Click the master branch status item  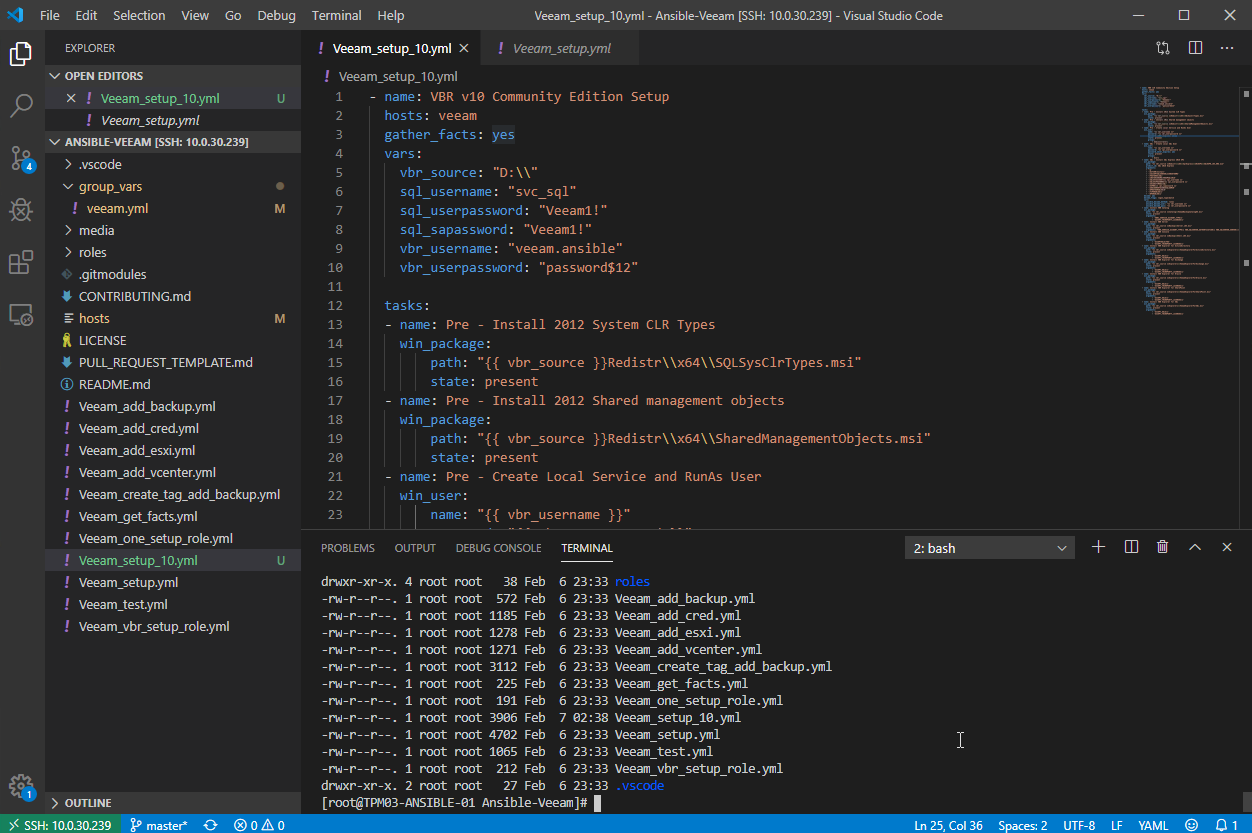(159, 825)
